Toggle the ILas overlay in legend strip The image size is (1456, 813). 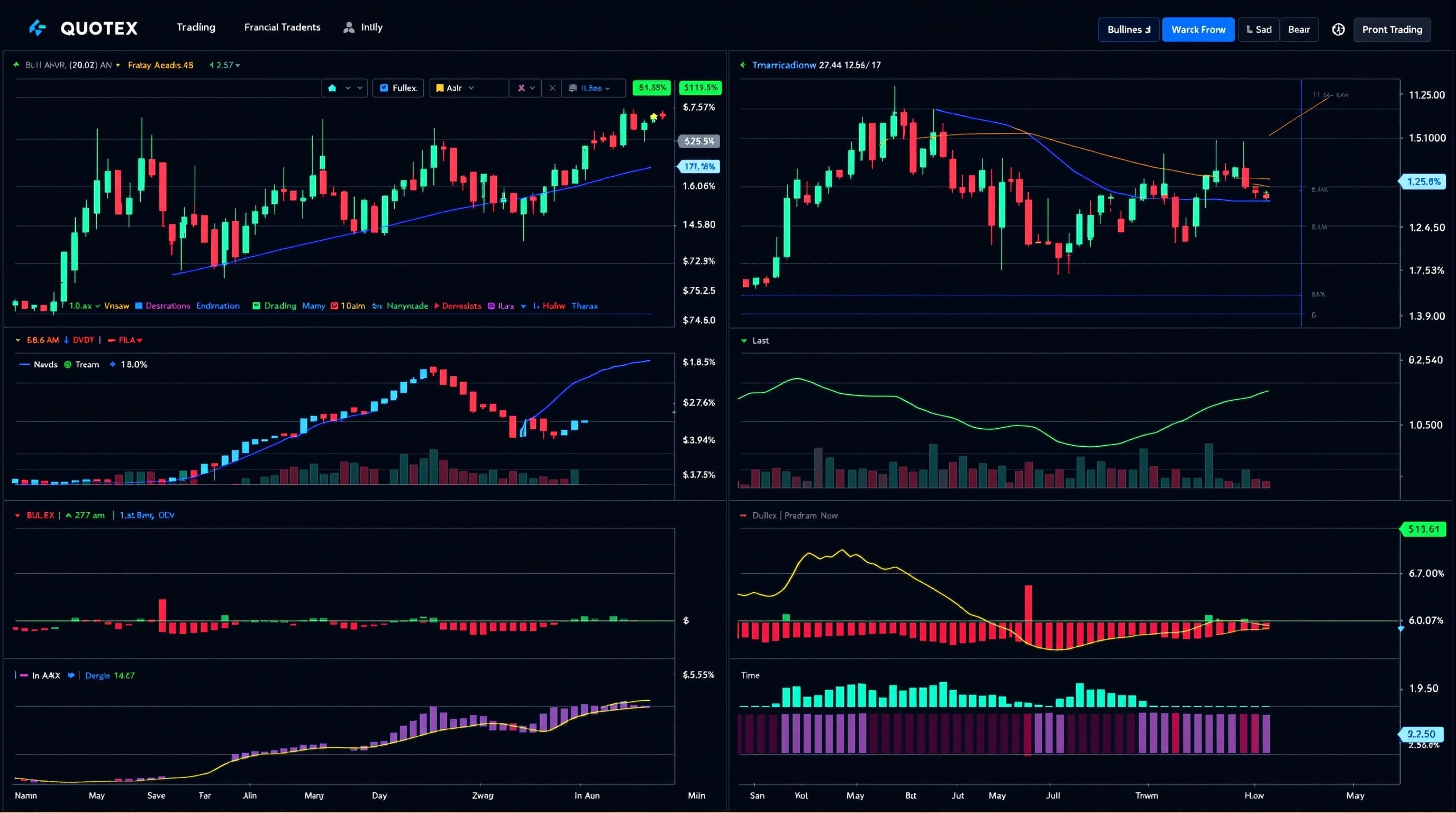[x=502, y=306]
